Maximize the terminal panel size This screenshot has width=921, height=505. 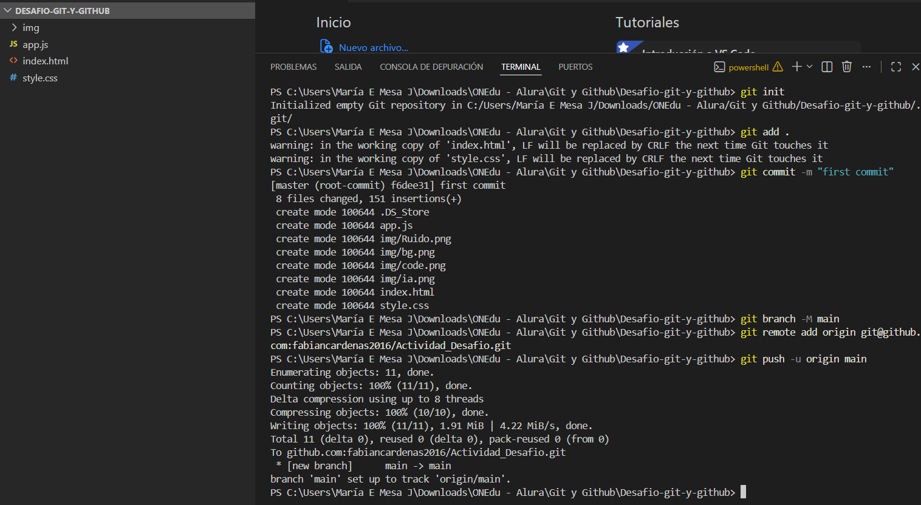[x=896, y=67]
